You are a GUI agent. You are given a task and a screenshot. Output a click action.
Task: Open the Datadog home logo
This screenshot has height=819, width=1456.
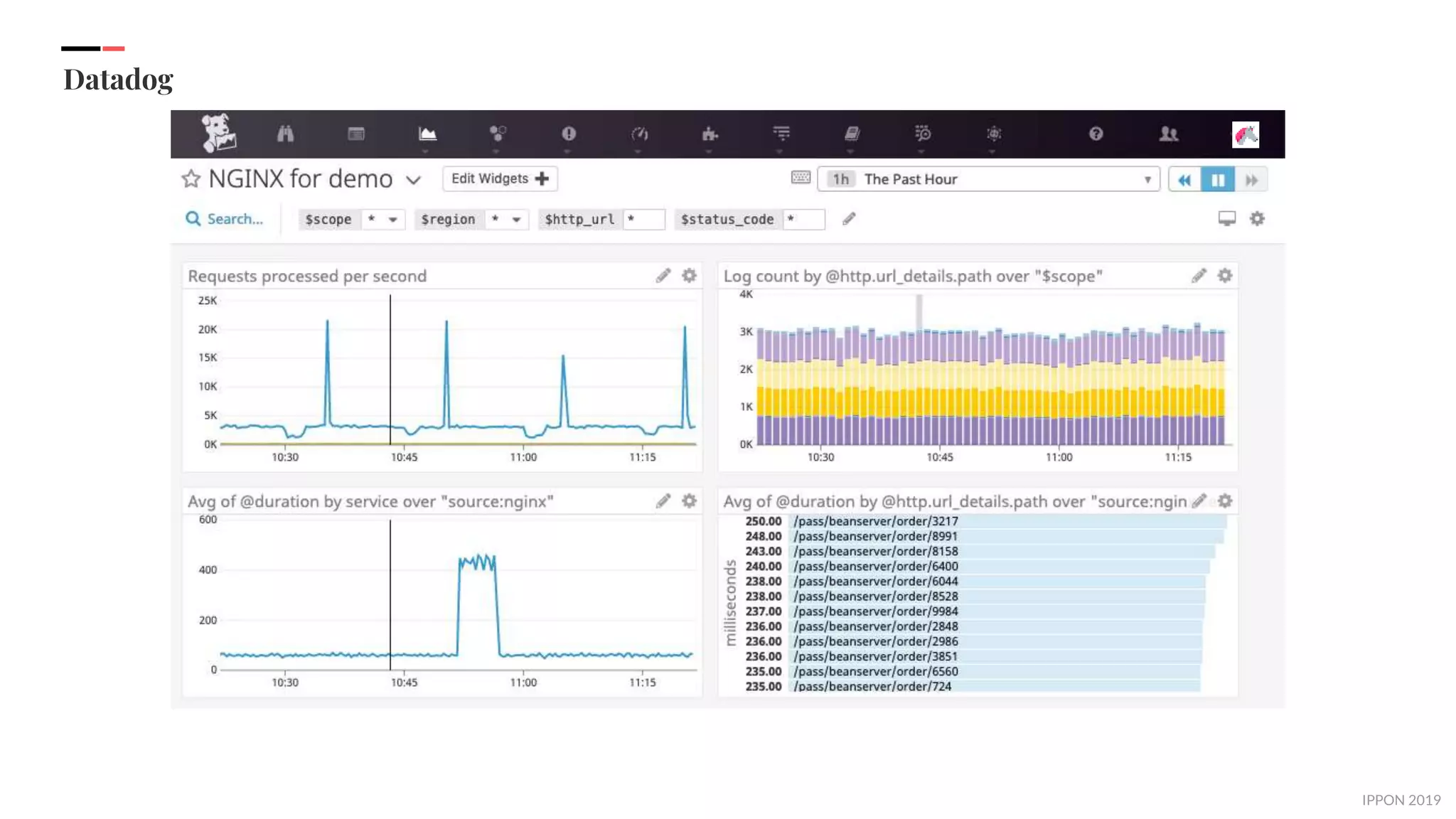[x=218, y=133]
